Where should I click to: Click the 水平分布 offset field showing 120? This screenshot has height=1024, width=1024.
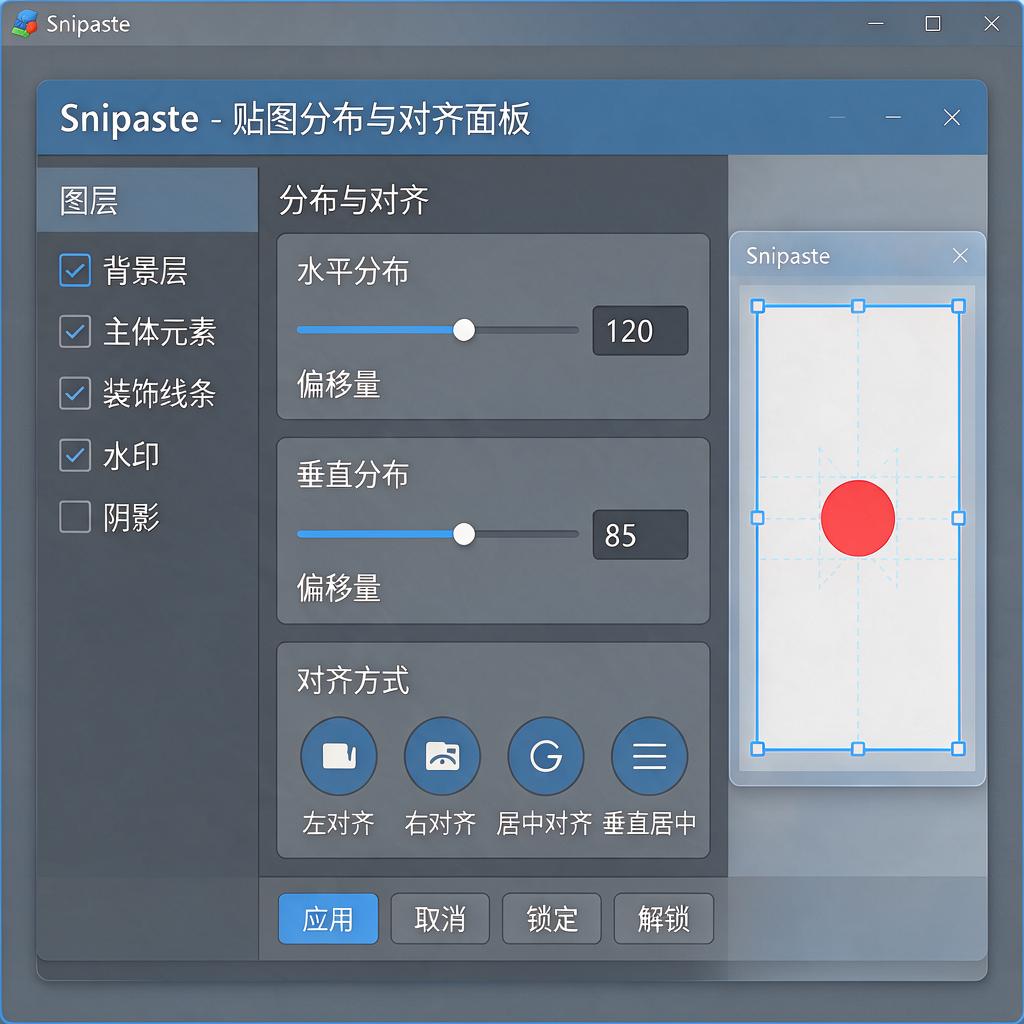click(x=640, y=330)
